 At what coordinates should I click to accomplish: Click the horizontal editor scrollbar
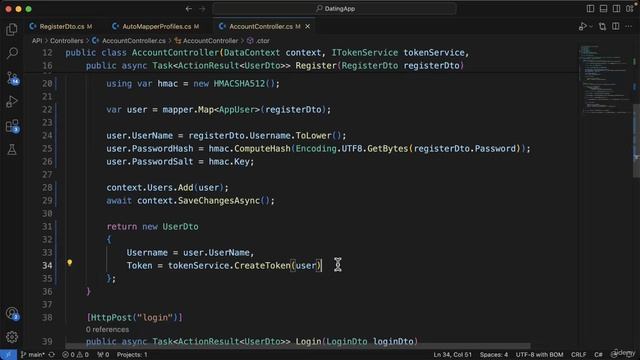(x=298, y=346)
